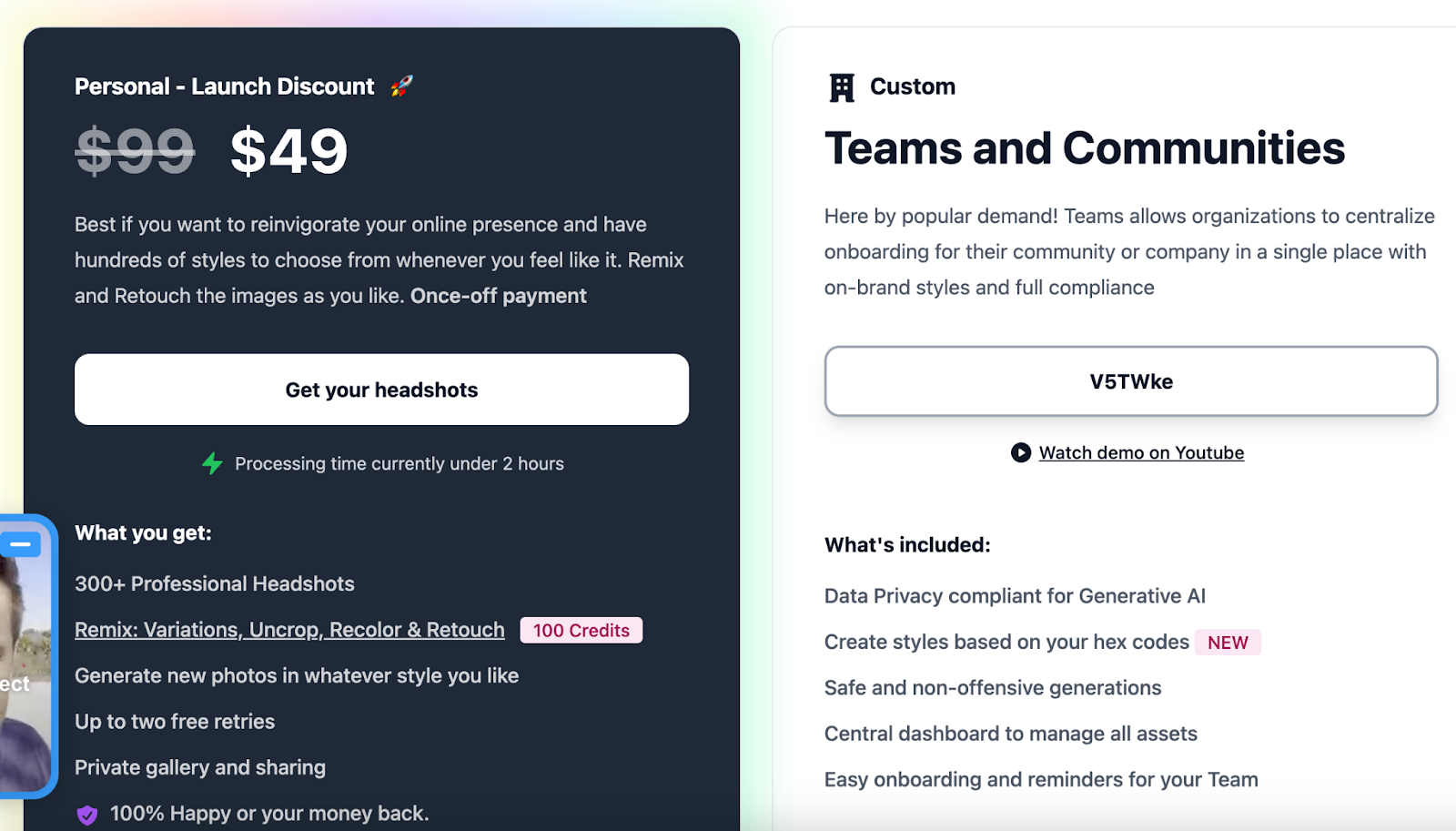Click the purple shield checkmark icon
The image size is (1456, 831).
click(x=87, y=815)
